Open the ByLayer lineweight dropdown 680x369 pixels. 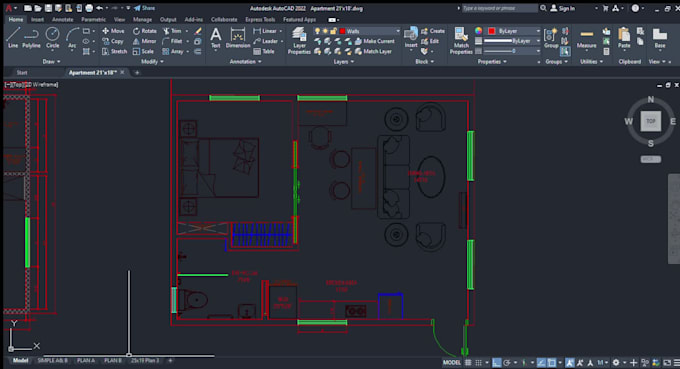(x=538, y=41)
